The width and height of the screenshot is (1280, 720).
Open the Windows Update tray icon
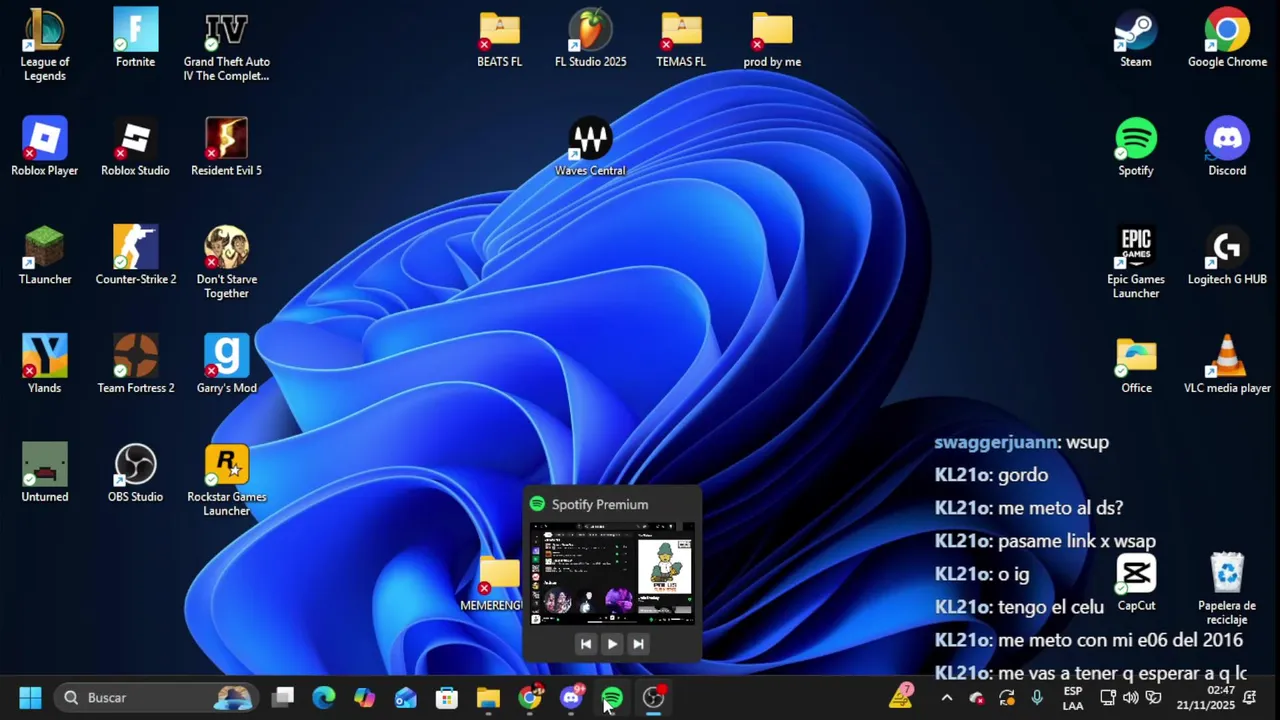(x=1007, y=697)
